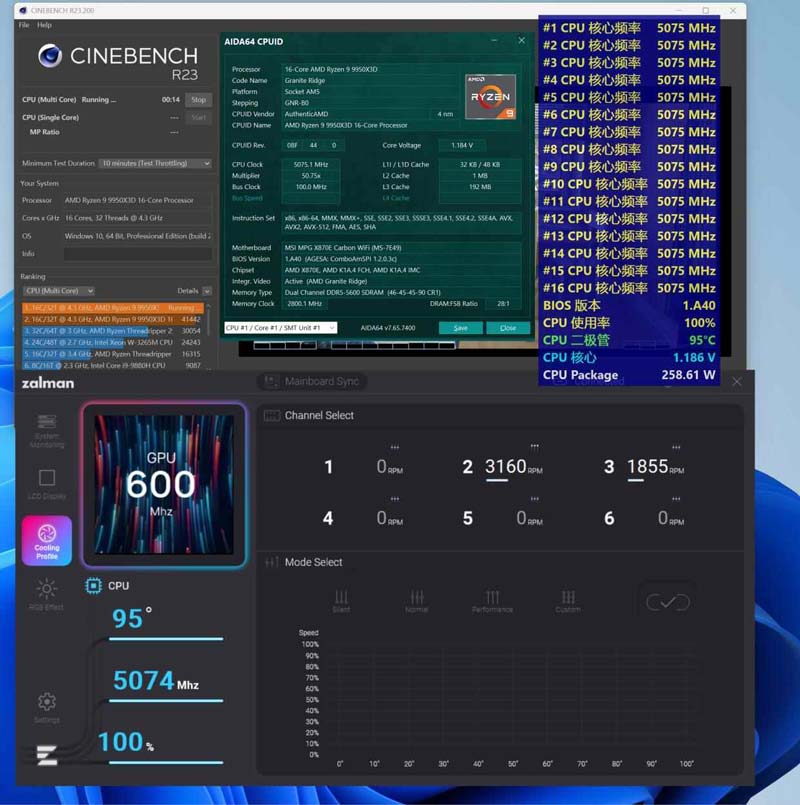Start the CPU Single Core test
The width and height of the screenshot is (800, 805).
coord(199,118)
